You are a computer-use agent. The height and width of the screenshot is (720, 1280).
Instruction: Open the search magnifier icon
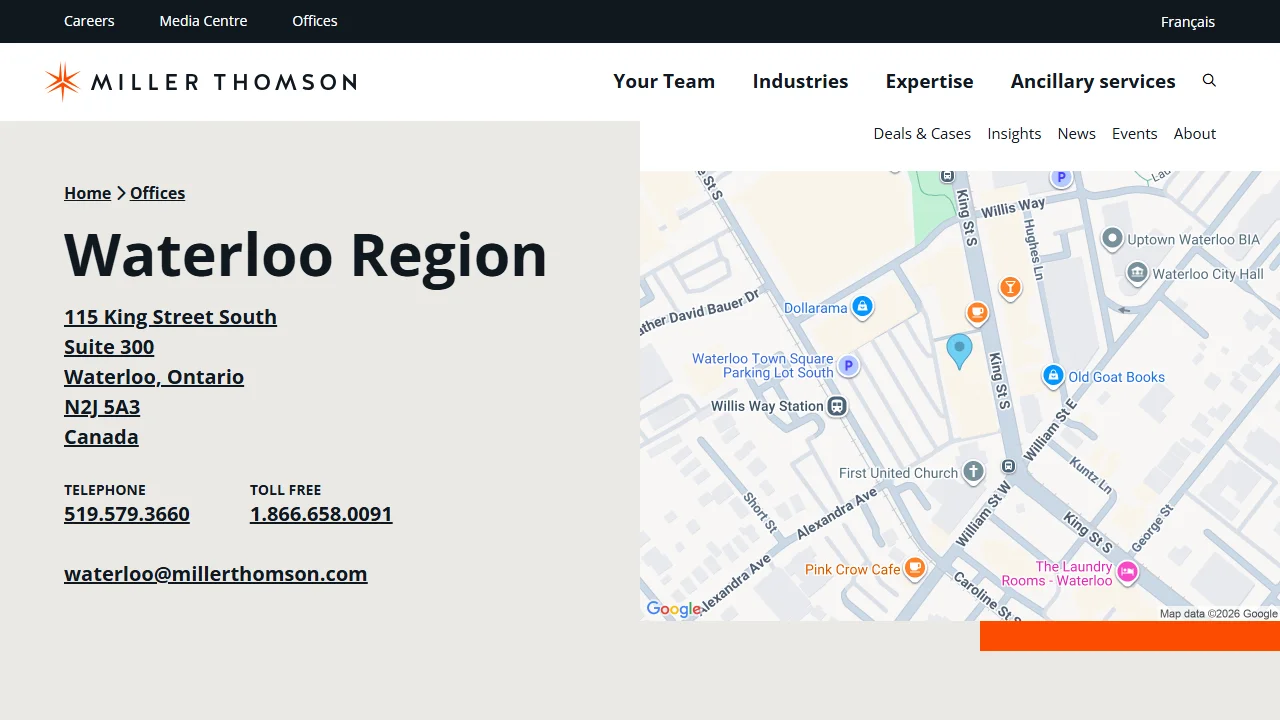click(1209, 81)
